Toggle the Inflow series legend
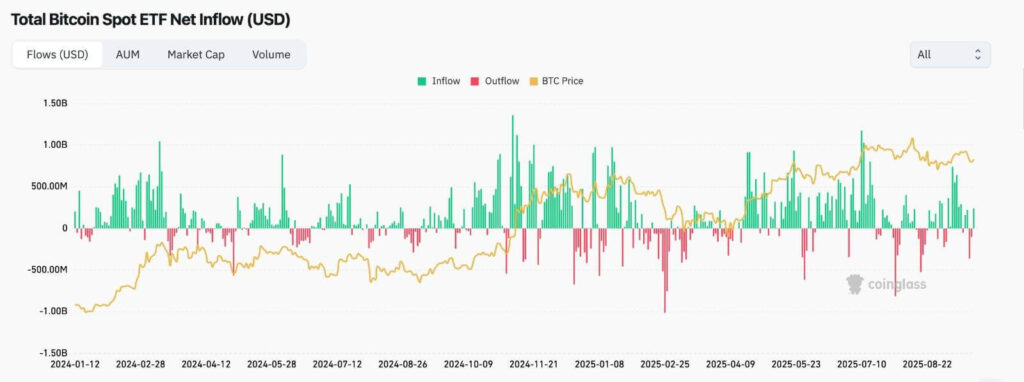Screen dimensions: 1024x382 click(439, 81)
